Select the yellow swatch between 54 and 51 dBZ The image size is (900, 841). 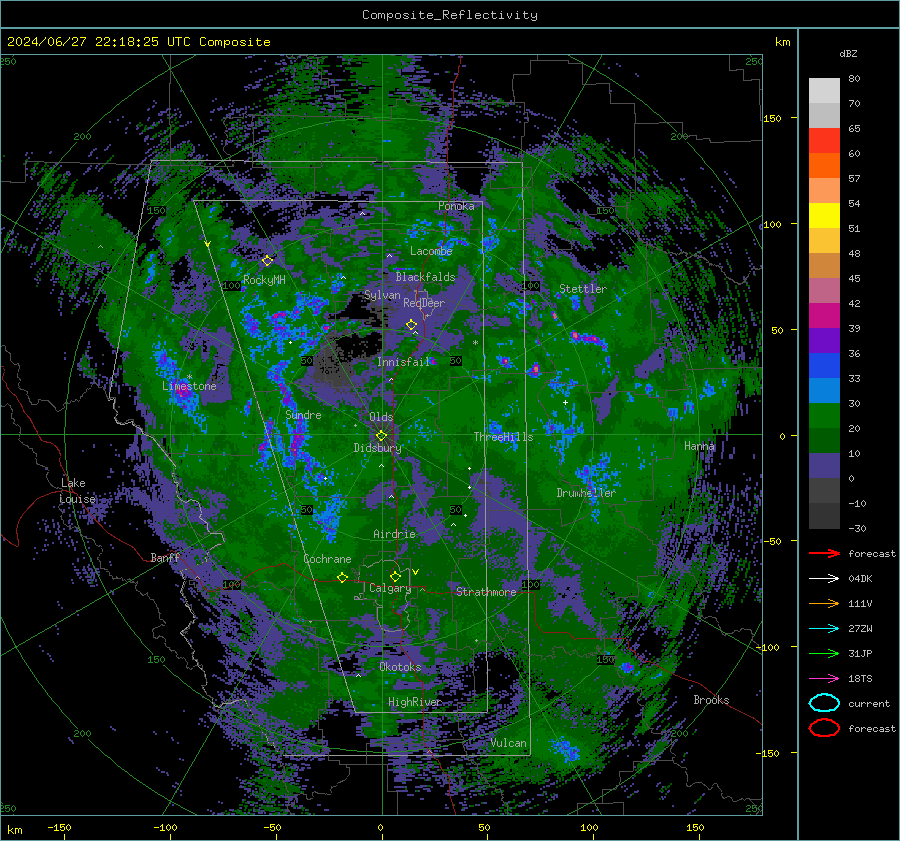coord(824,216)
